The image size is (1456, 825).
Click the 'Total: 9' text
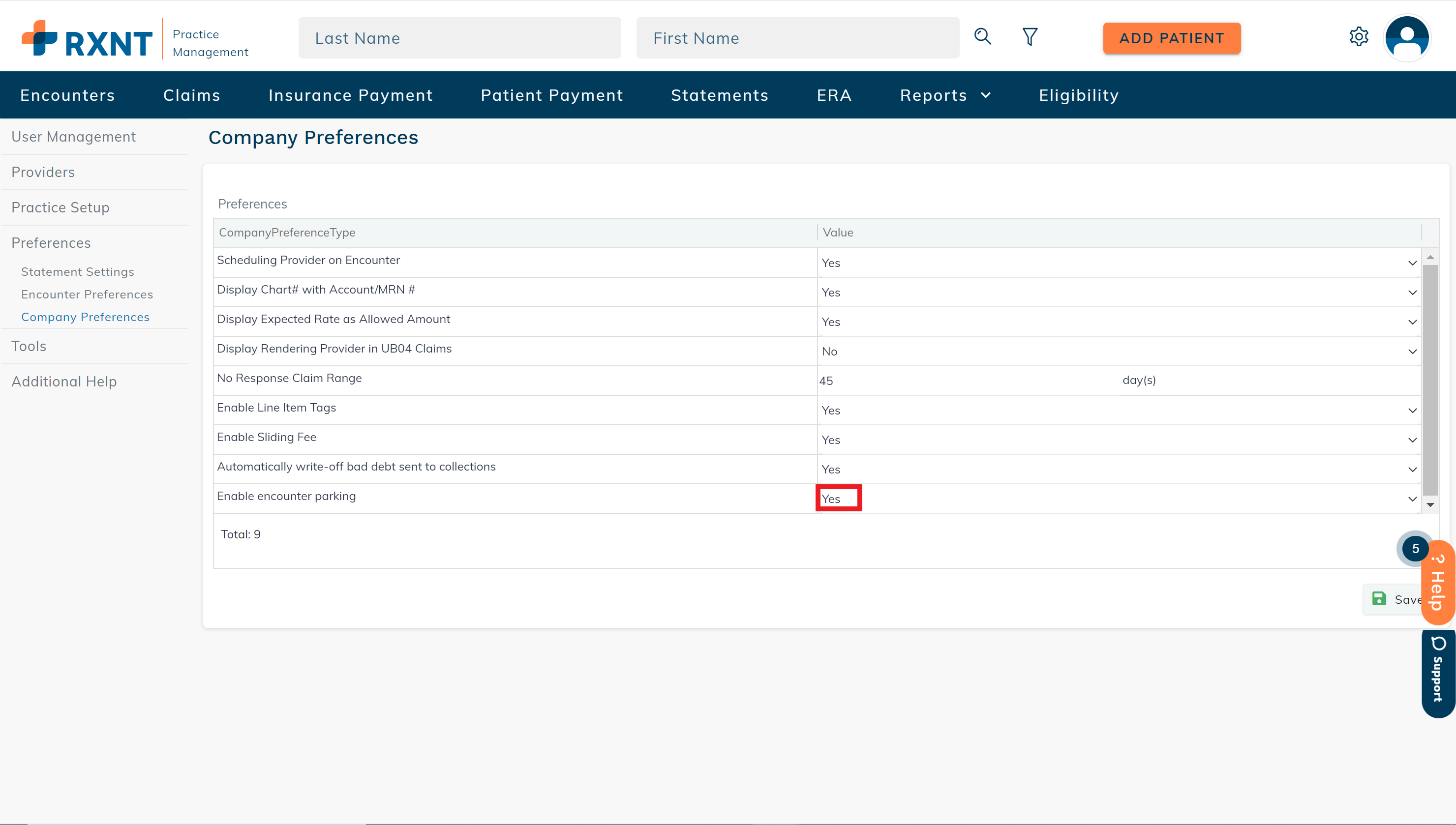241,534
